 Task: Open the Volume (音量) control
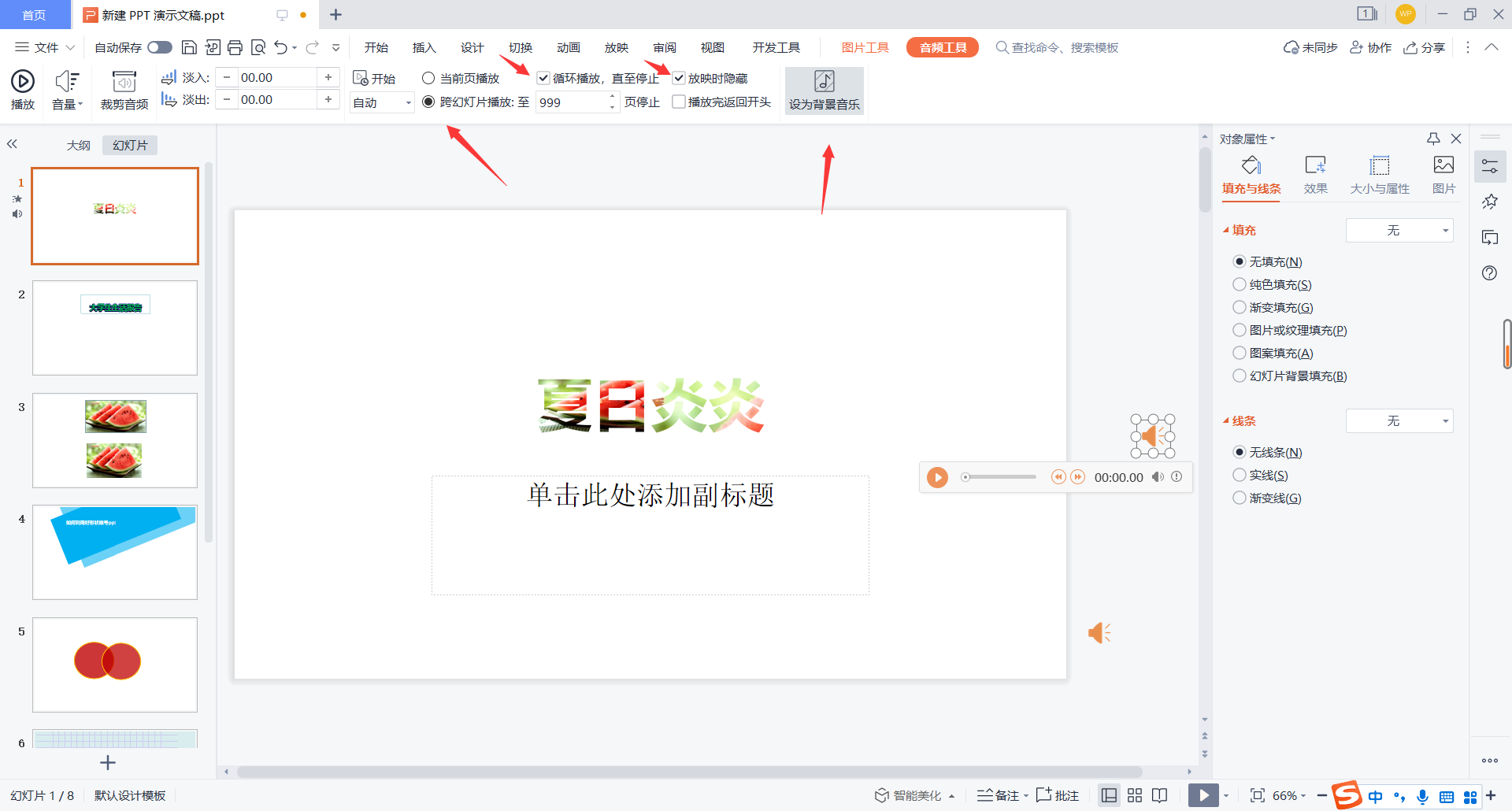point(67,91)
